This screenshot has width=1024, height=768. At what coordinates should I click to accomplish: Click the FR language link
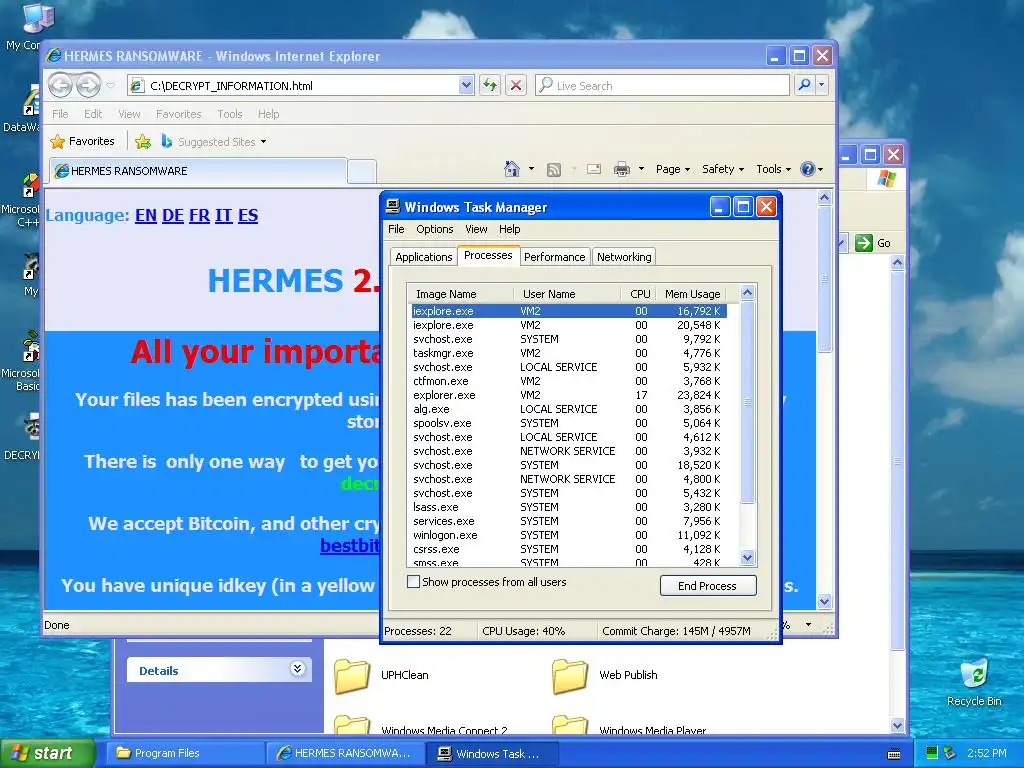pos(199,216)
